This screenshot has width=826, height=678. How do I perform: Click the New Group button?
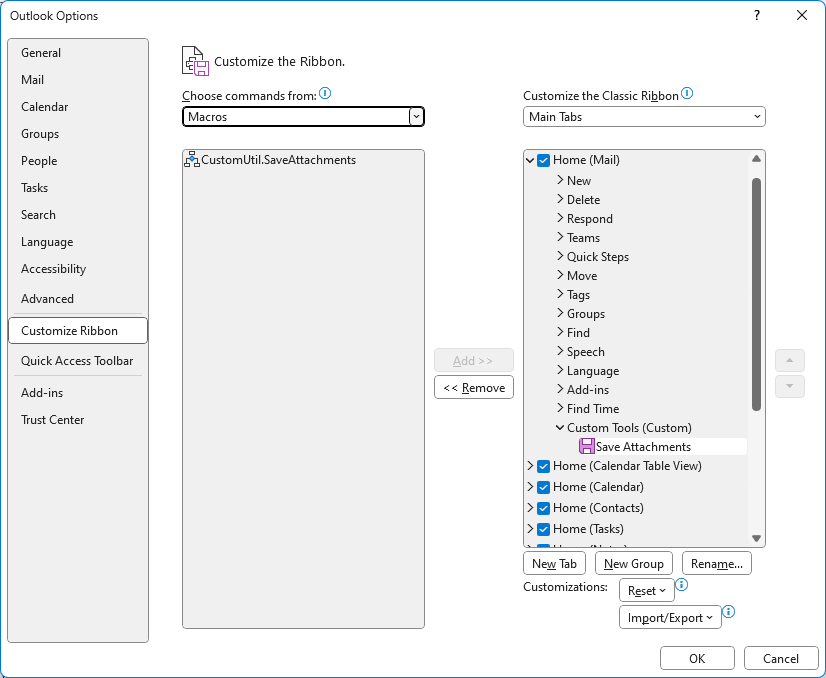pos(634,564)
